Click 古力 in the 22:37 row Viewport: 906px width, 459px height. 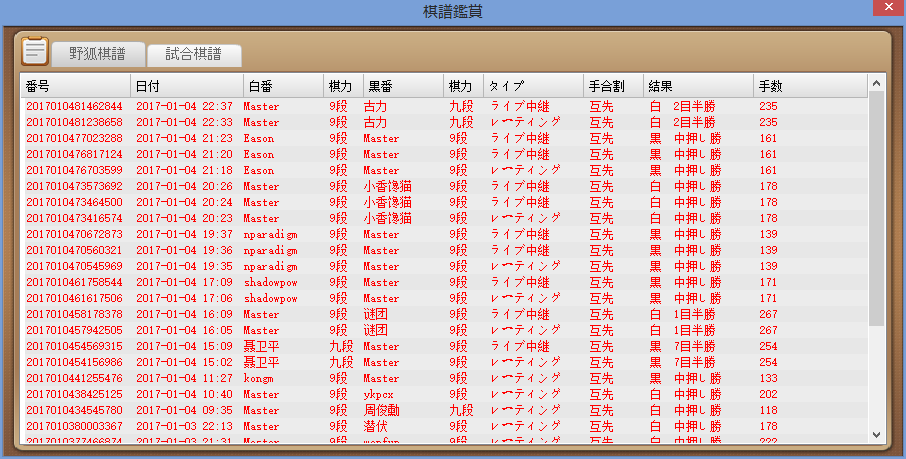tap(376, 106)
